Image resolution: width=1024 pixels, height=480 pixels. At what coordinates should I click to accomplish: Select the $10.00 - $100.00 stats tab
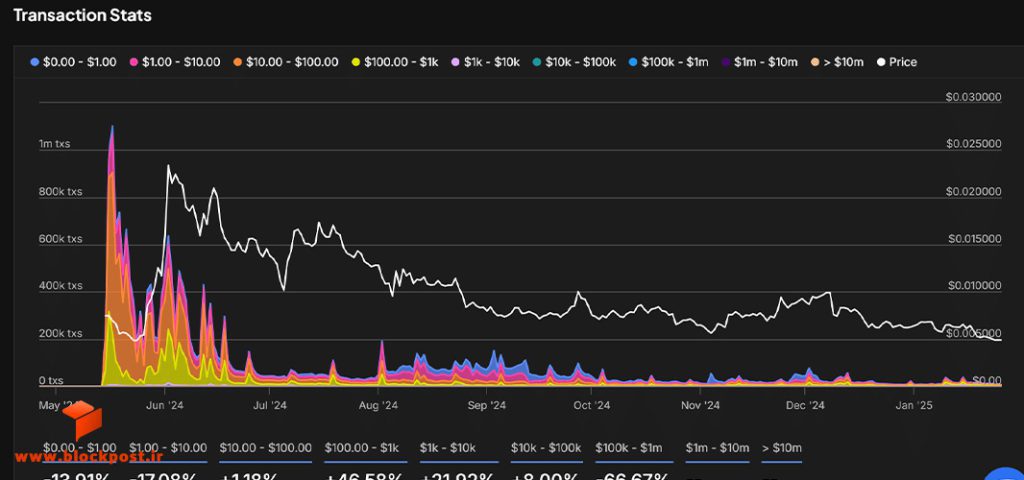265,448
